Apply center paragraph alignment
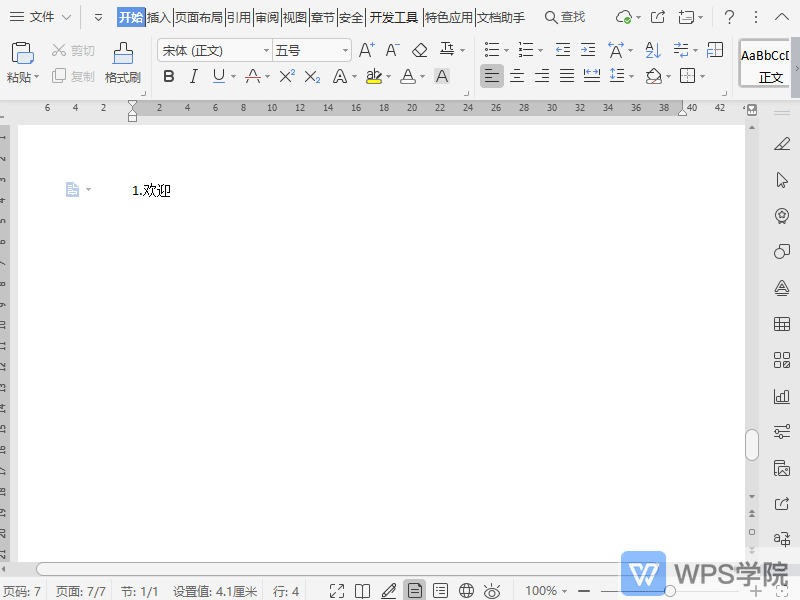This screenshot has height=600, width=800. [x=517, y=76]
